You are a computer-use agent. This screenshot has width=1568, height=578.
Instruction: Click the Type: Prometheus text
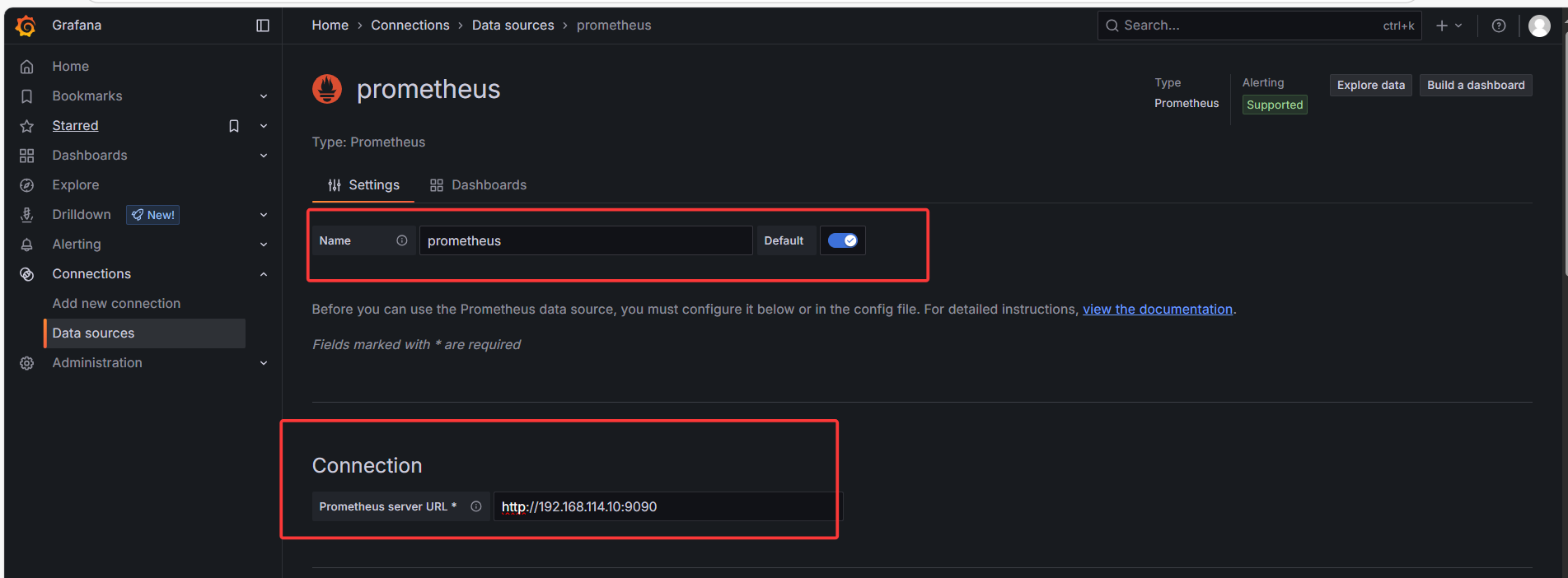(x=368, y=142)
